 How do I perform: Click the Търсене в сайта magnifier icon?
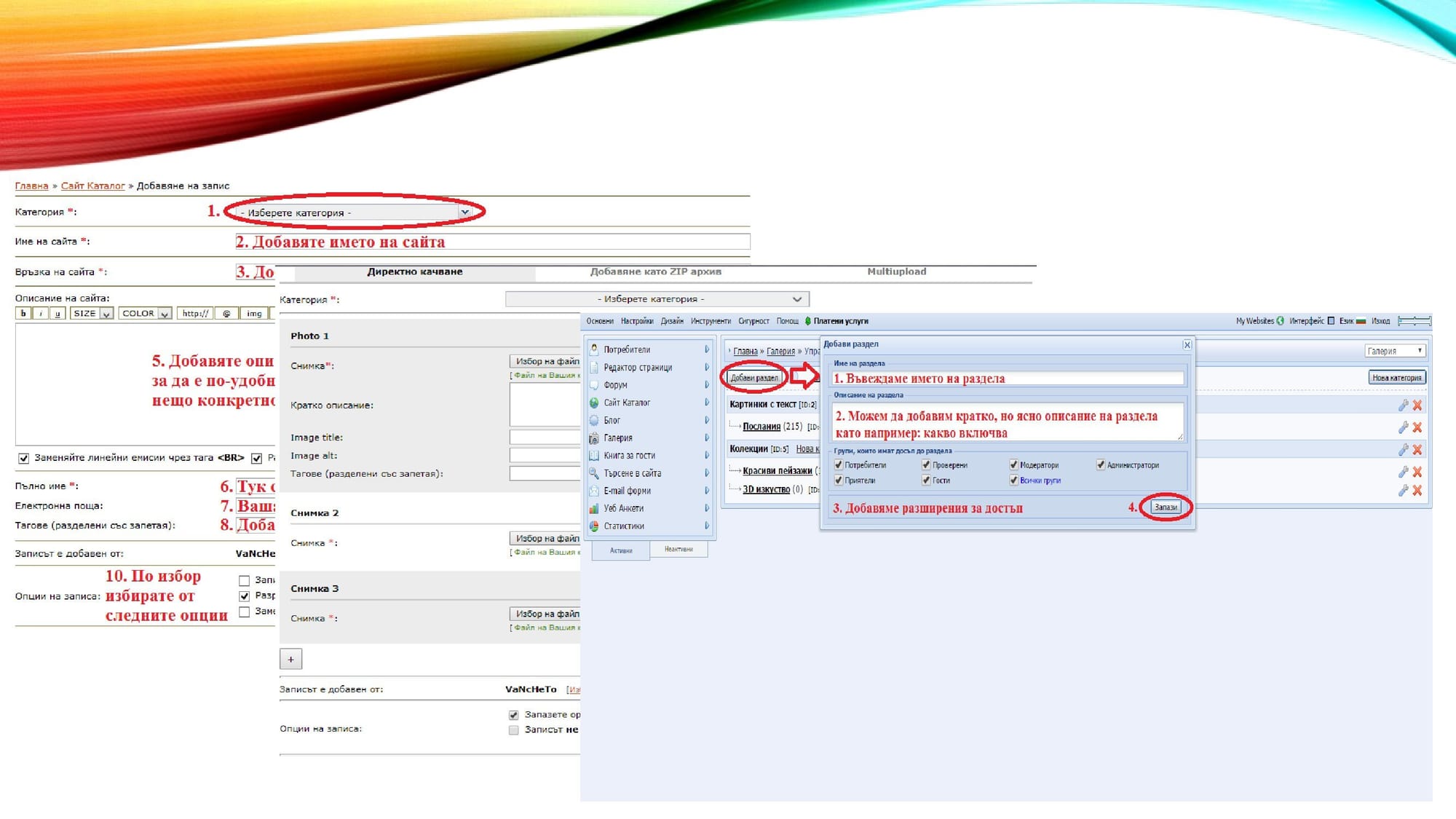(x=594, y=473)
